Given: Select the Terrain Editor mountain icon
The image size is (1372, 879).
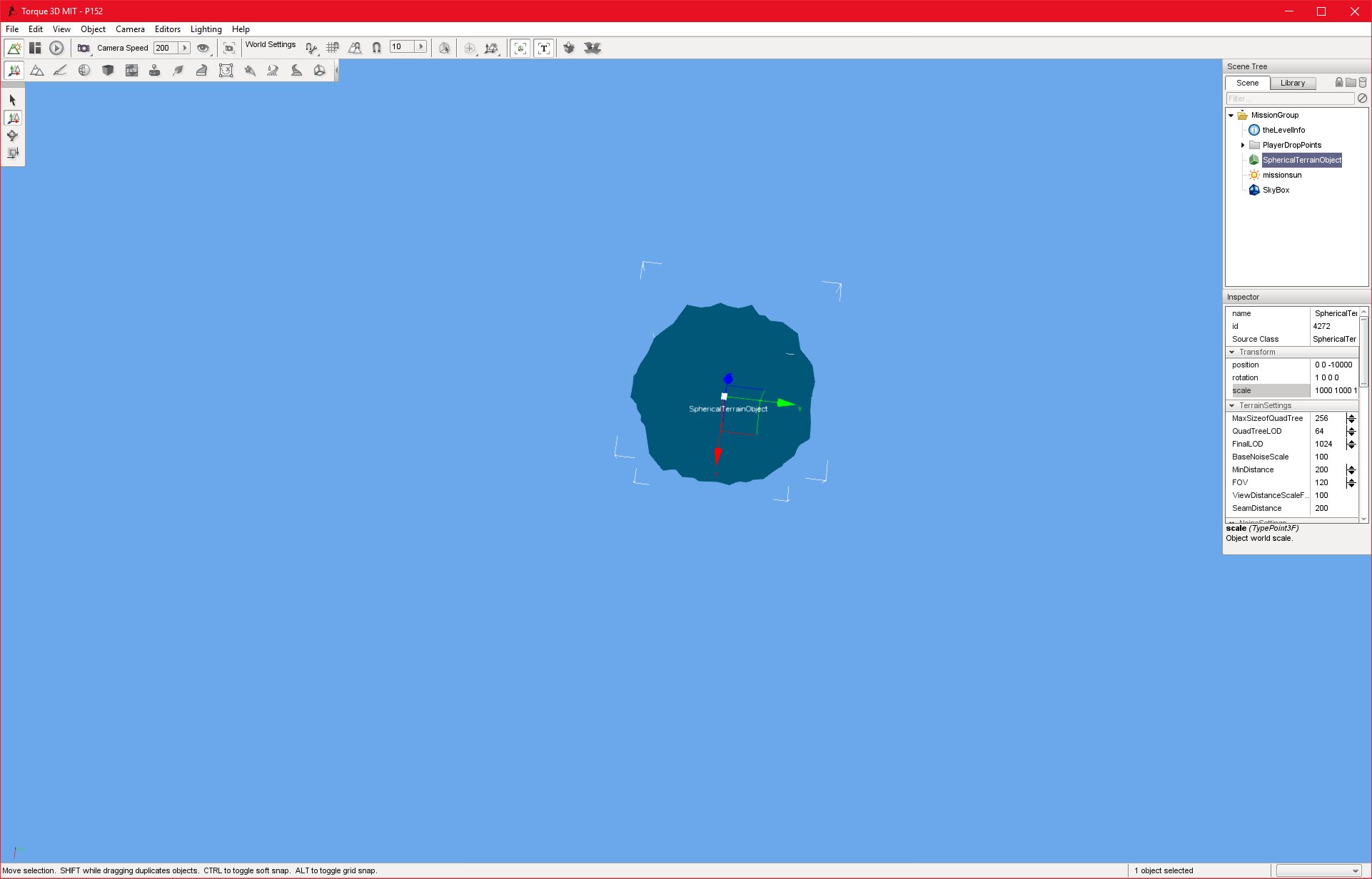Looking at the screenshot, I should [37, 70].
